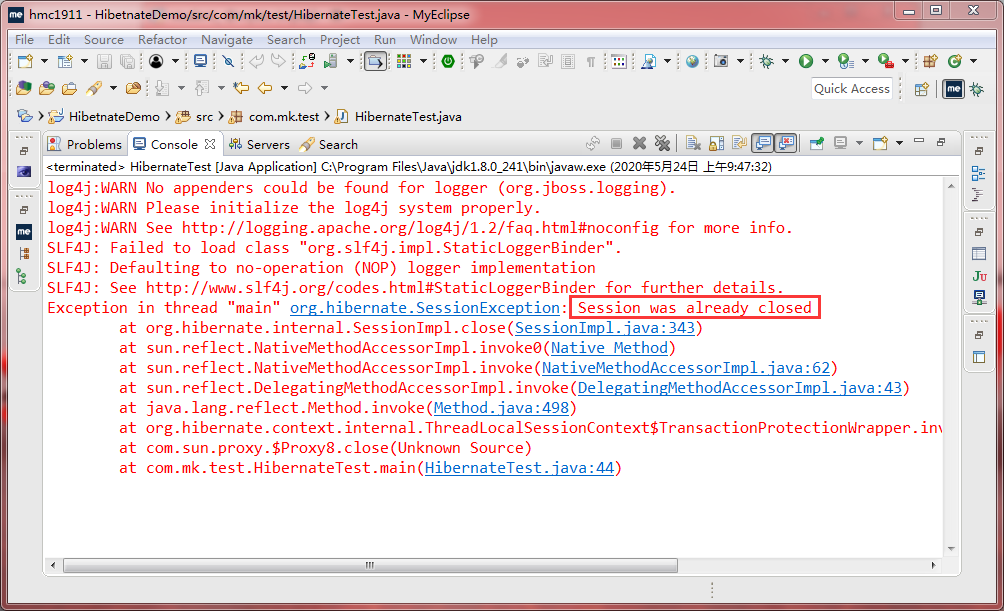This screenshot has height=611, width=1004.
Task: Click the JUnit 'Ju' icon in right sidebar
Action: point(979,276)
